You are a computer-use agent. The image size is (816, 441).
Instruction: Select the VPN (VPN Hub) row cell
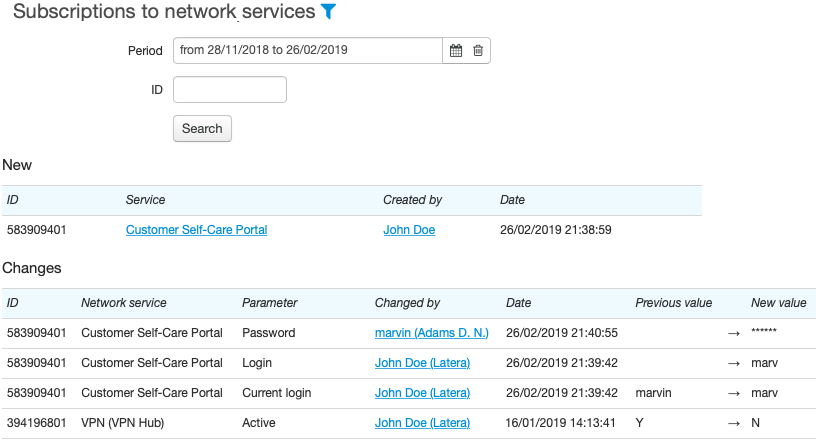coord(123,423)
